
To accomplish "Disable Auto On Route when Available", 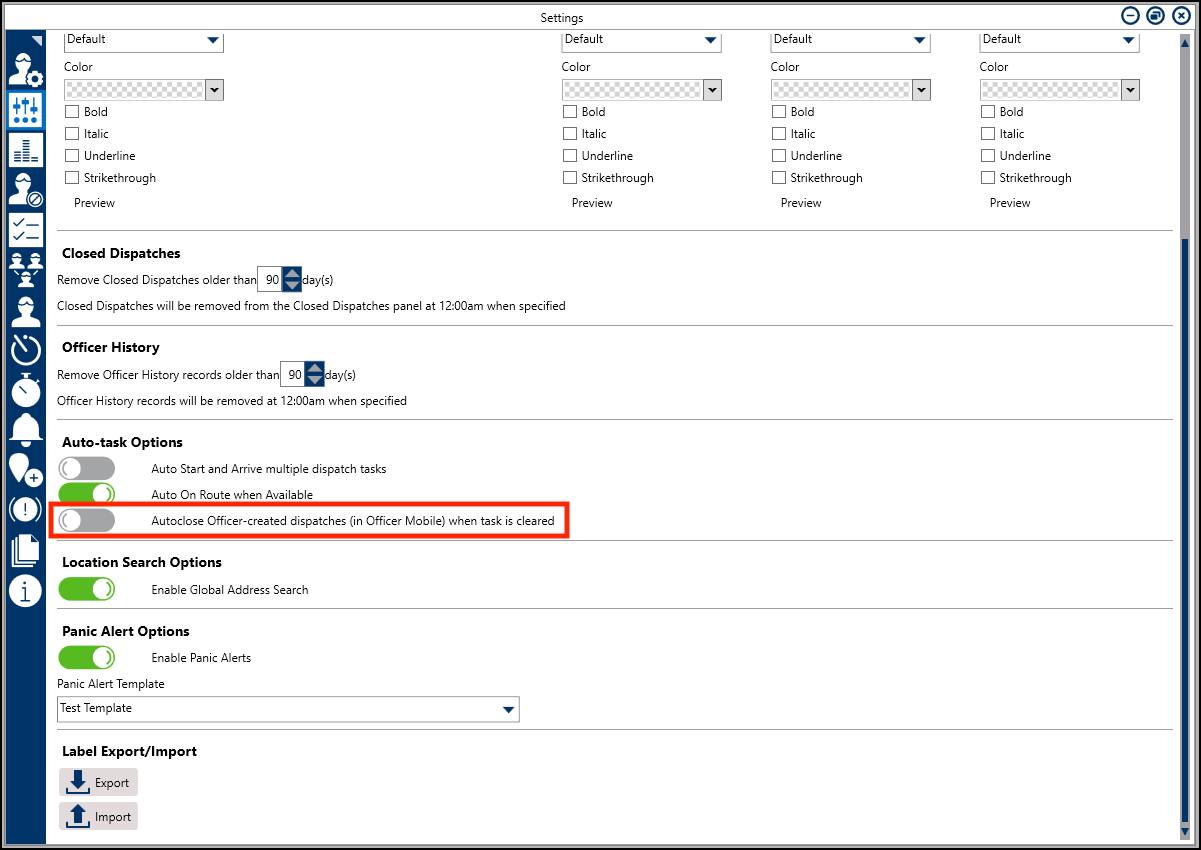I will pos(86,493).
